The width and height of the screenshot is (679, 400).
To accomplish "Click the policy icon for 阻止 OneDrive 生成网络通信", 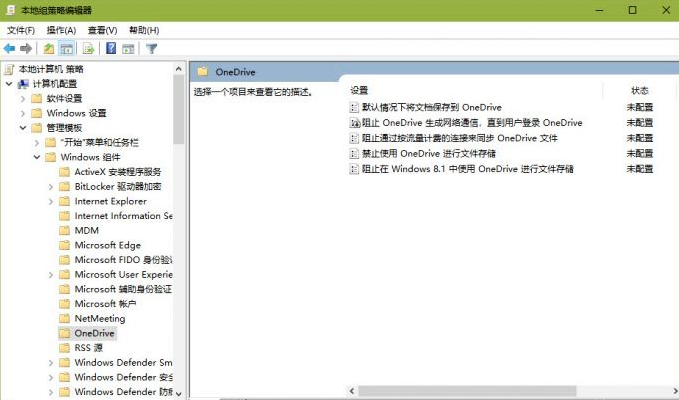I will click(x=354, y=123).
